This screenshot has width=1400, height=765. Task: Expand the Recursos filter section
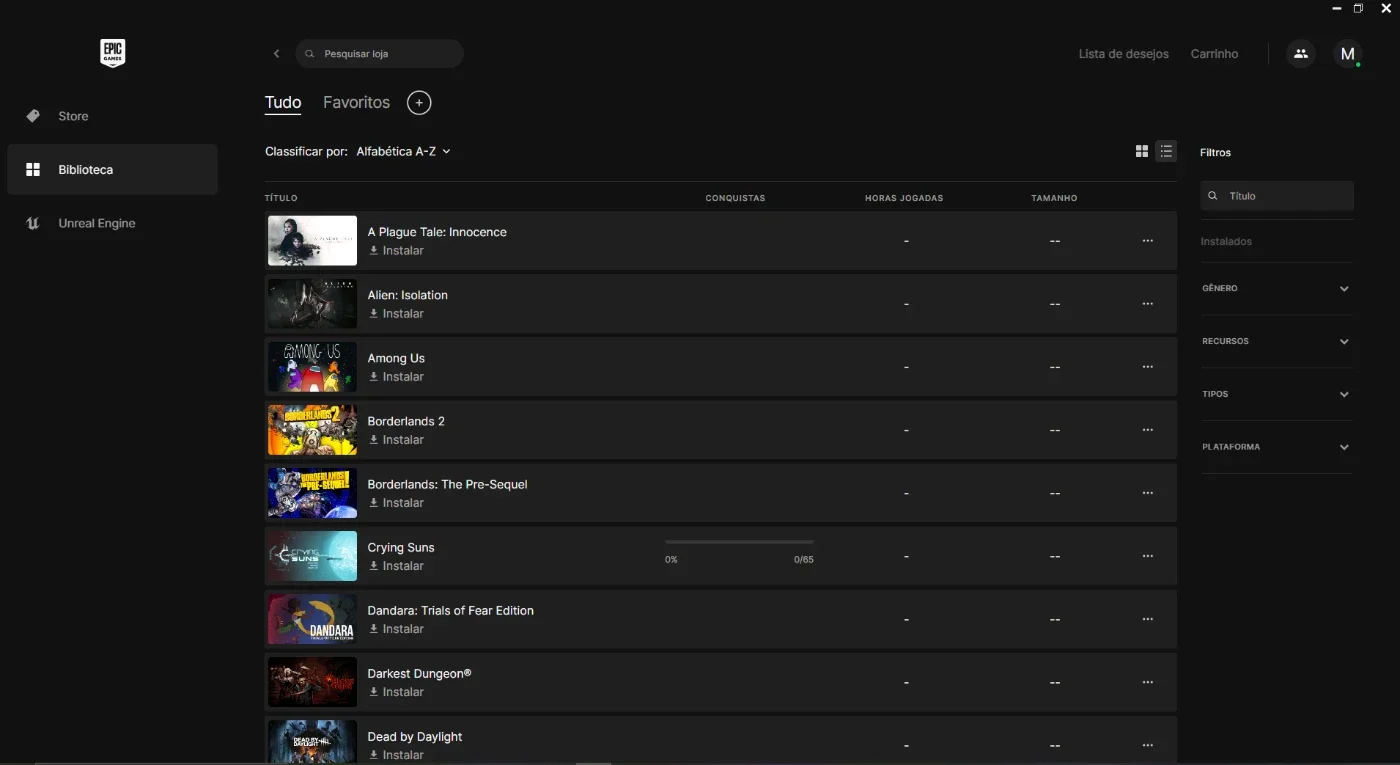[x=1276, y=341]
